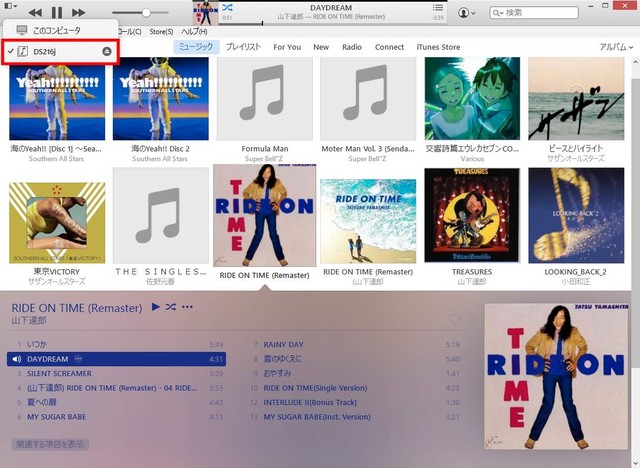This screenshot has height=468, width=640.
Task: Click the search field
Action: click(534, 13)
